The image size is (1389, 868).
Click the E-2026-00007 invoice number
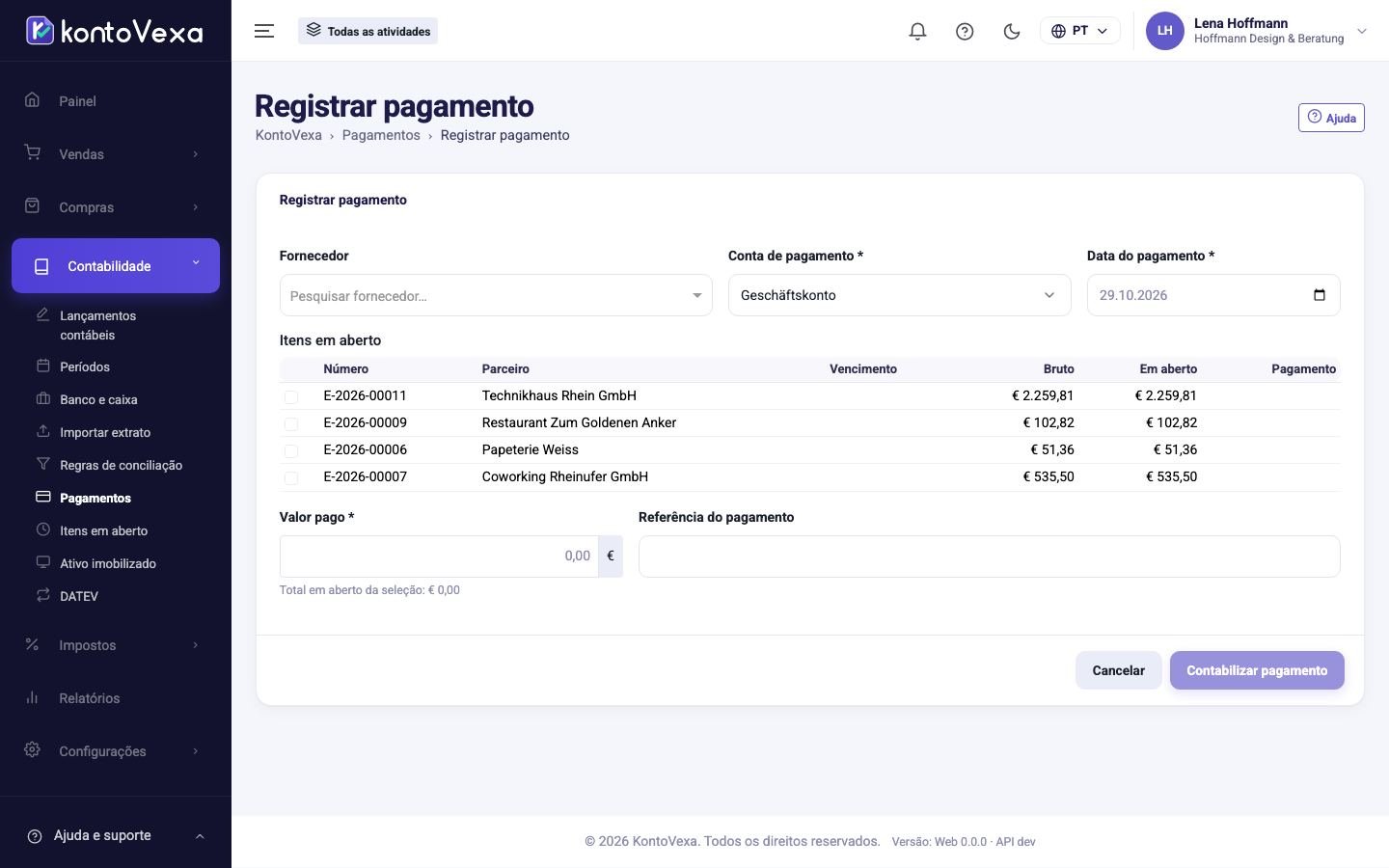(365, 476)
